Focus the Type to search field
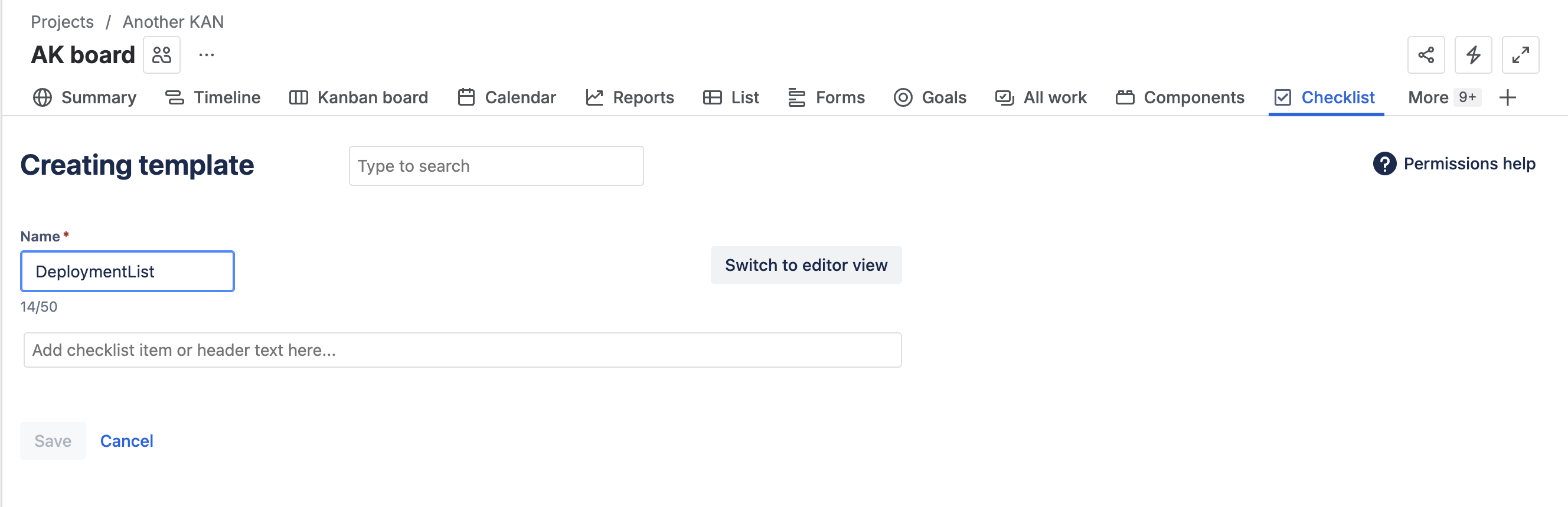The width and height of the screenshot is (1568, 507). coord(495,166)
